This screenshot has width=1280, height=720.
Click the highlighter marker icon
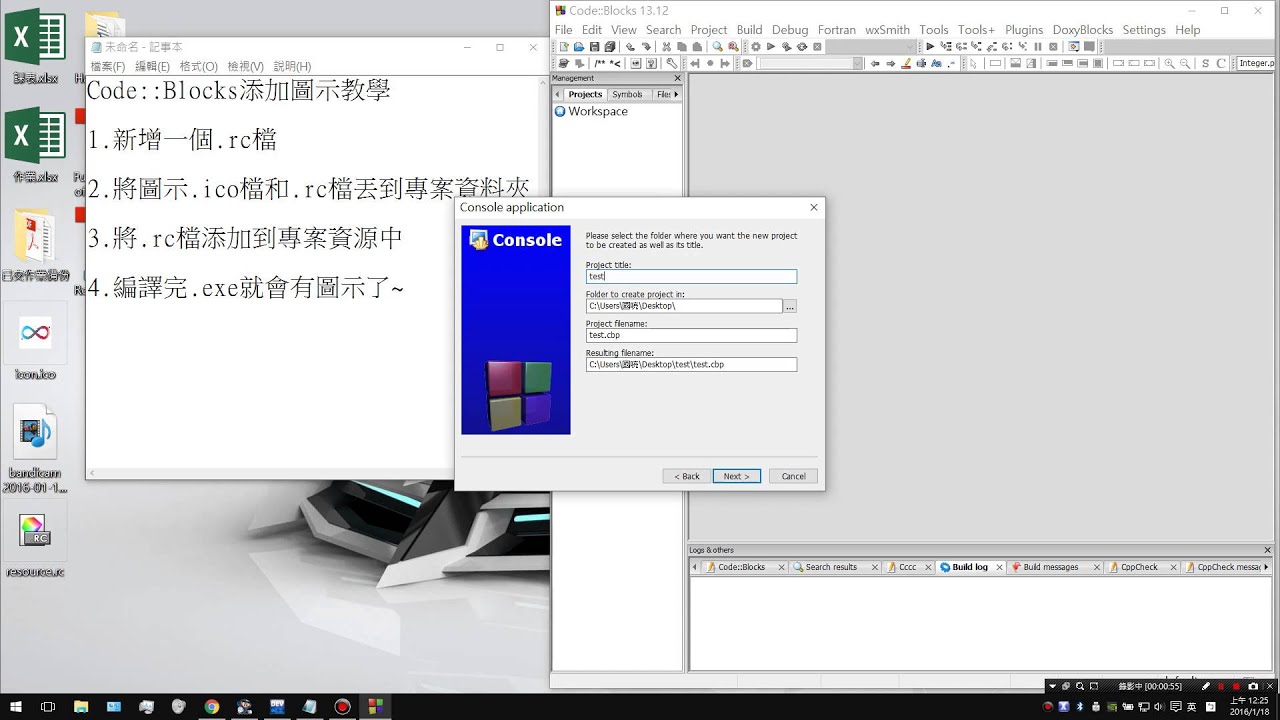tap(906, 63)
